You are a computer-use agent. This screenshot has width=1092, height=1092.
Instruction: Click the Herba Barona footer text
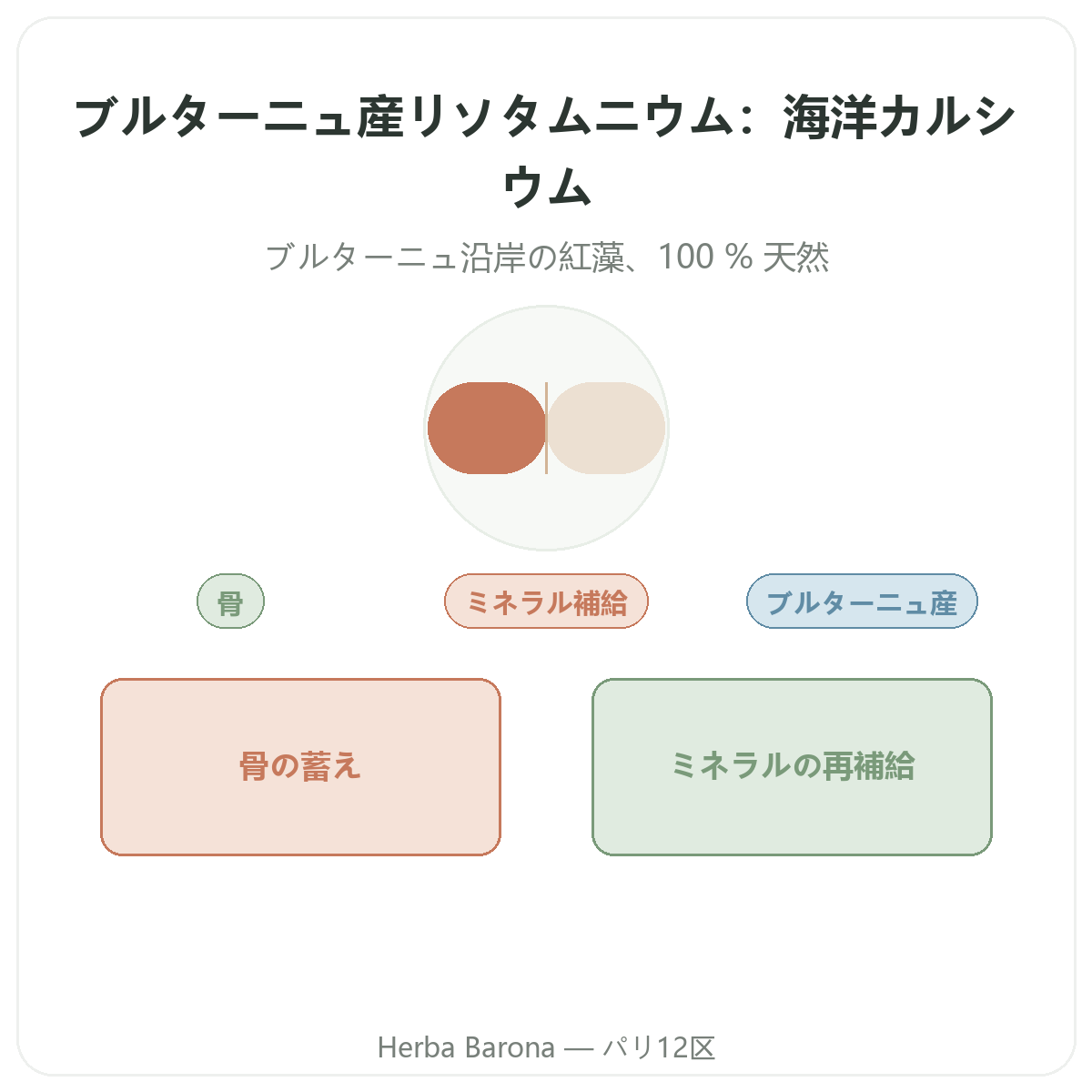tap(466, 1047)
